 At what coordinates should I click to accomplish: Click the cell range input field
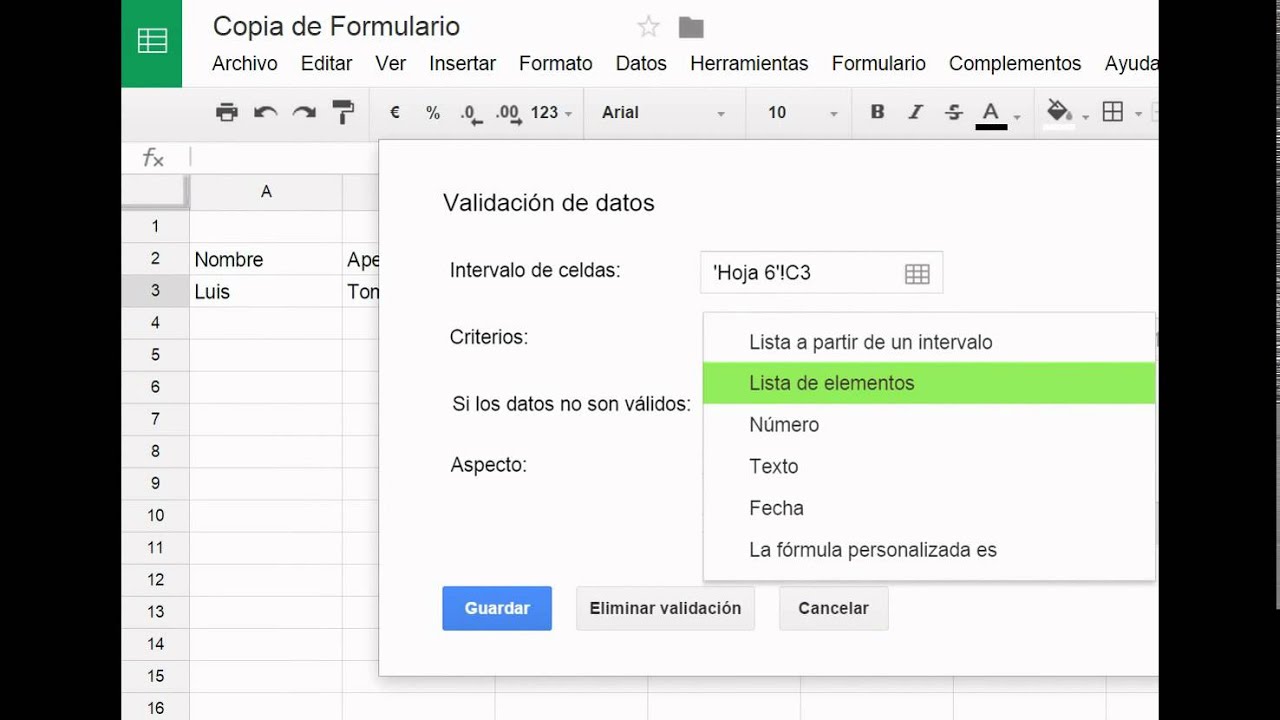(x=800, y=273)
